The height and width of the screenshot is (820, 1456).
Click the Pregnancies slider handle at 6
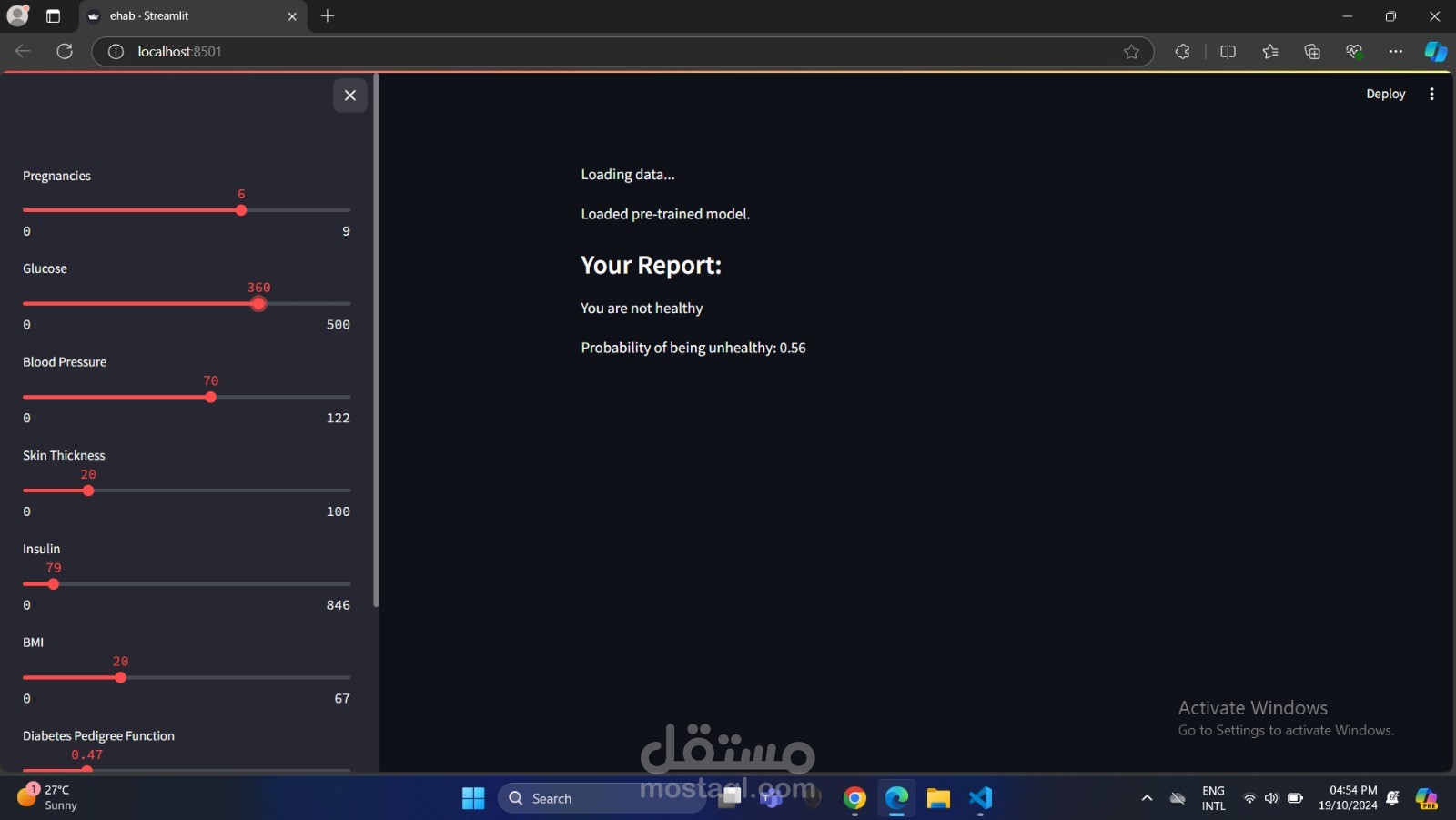tap(241, 210)
